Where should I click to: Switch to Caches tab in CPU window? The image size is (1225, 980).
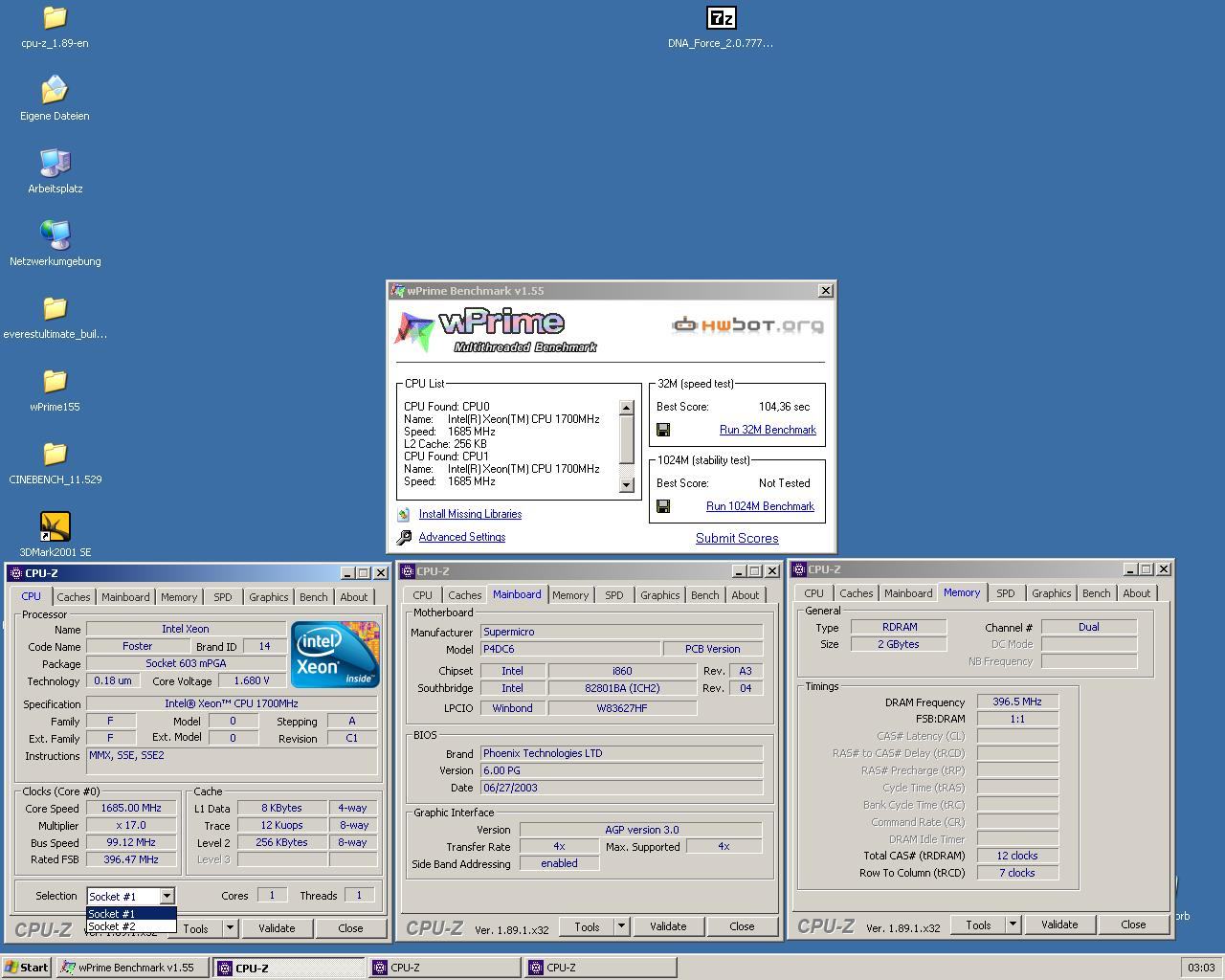coord(73,597)
